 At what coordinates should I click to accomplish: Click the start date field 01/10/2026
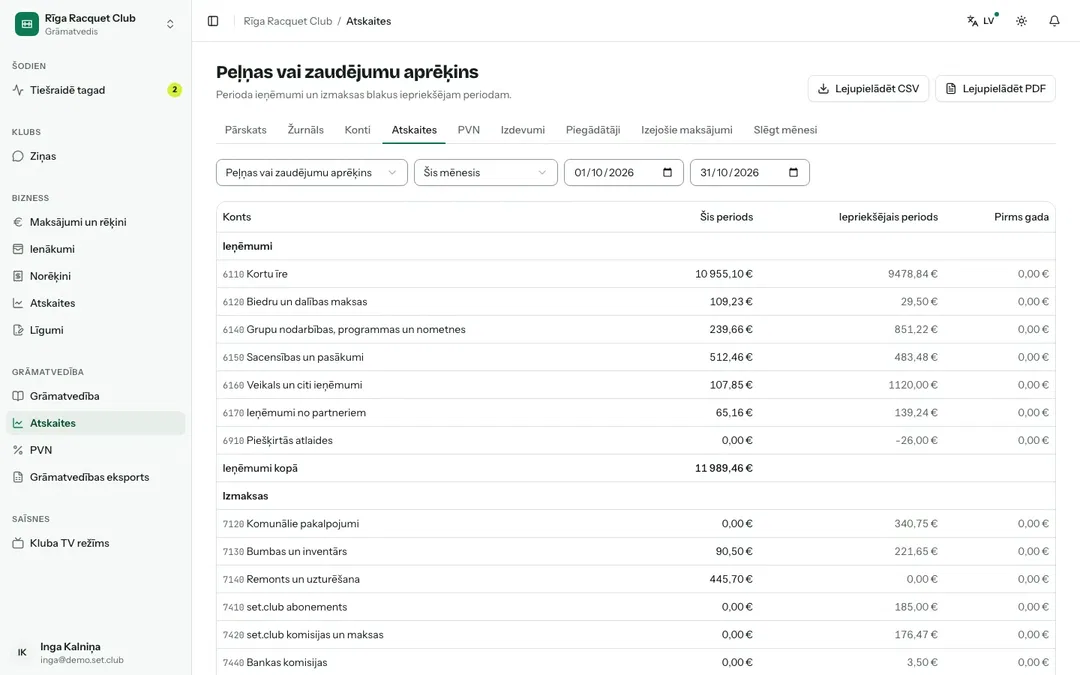point(623,173)
